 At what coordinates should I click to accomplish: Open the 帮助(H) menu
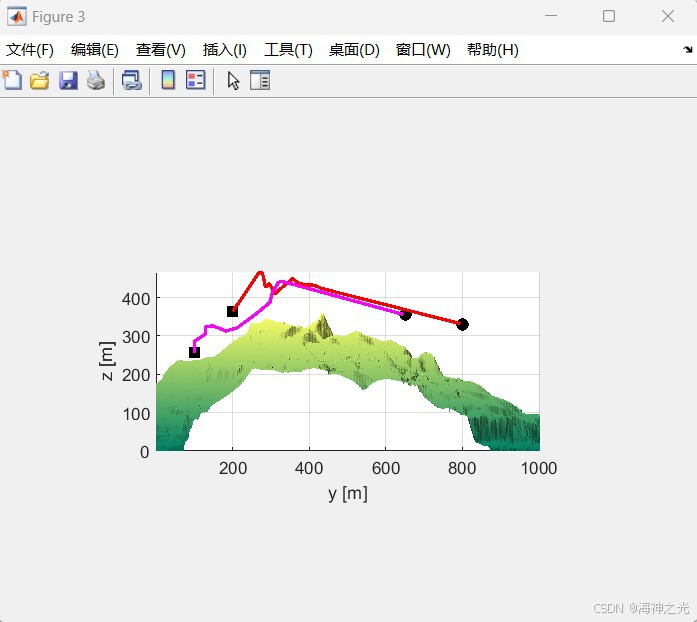(x=493, y=50)
